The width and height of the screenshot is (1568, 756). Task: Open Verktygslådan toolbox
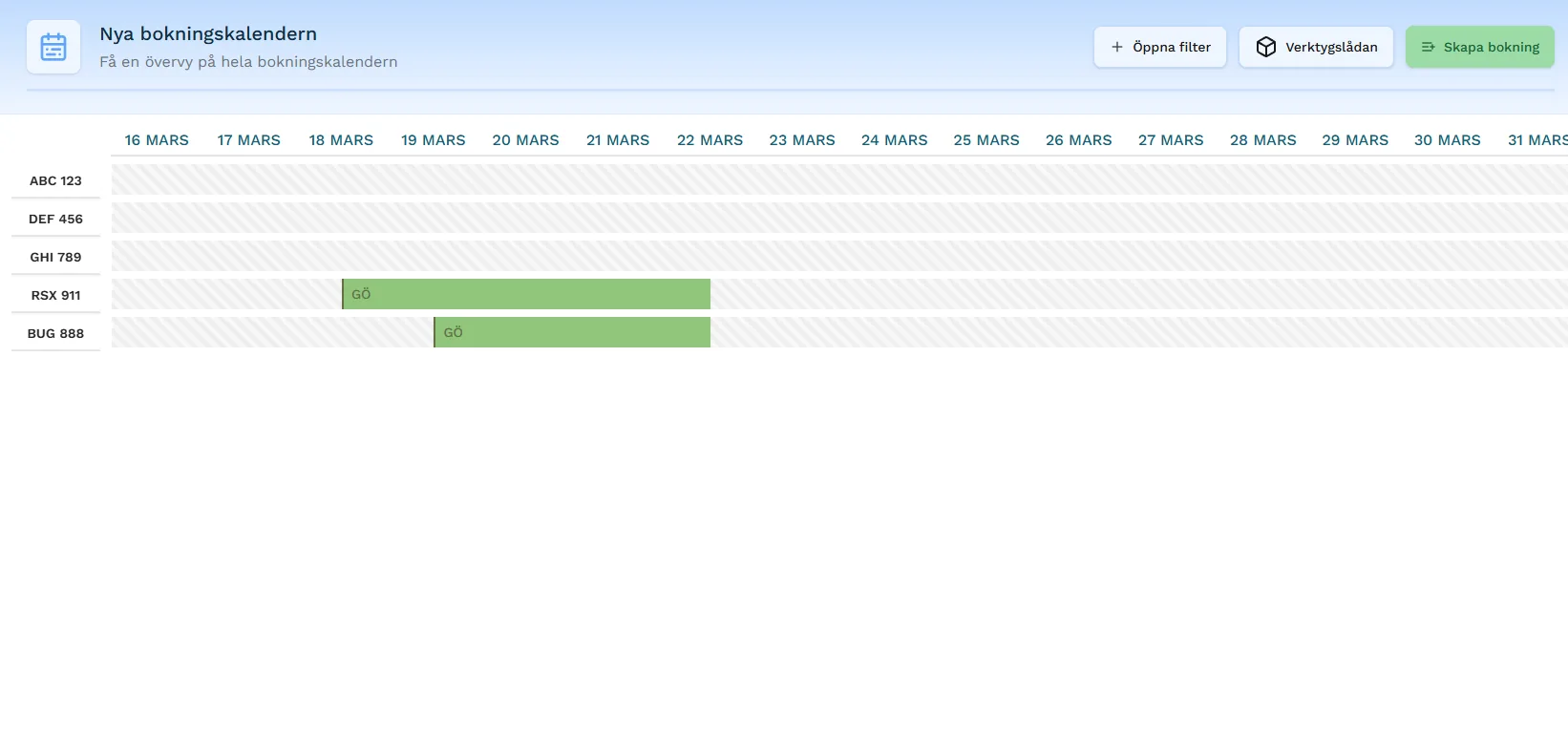click(x=1316, y=47)
